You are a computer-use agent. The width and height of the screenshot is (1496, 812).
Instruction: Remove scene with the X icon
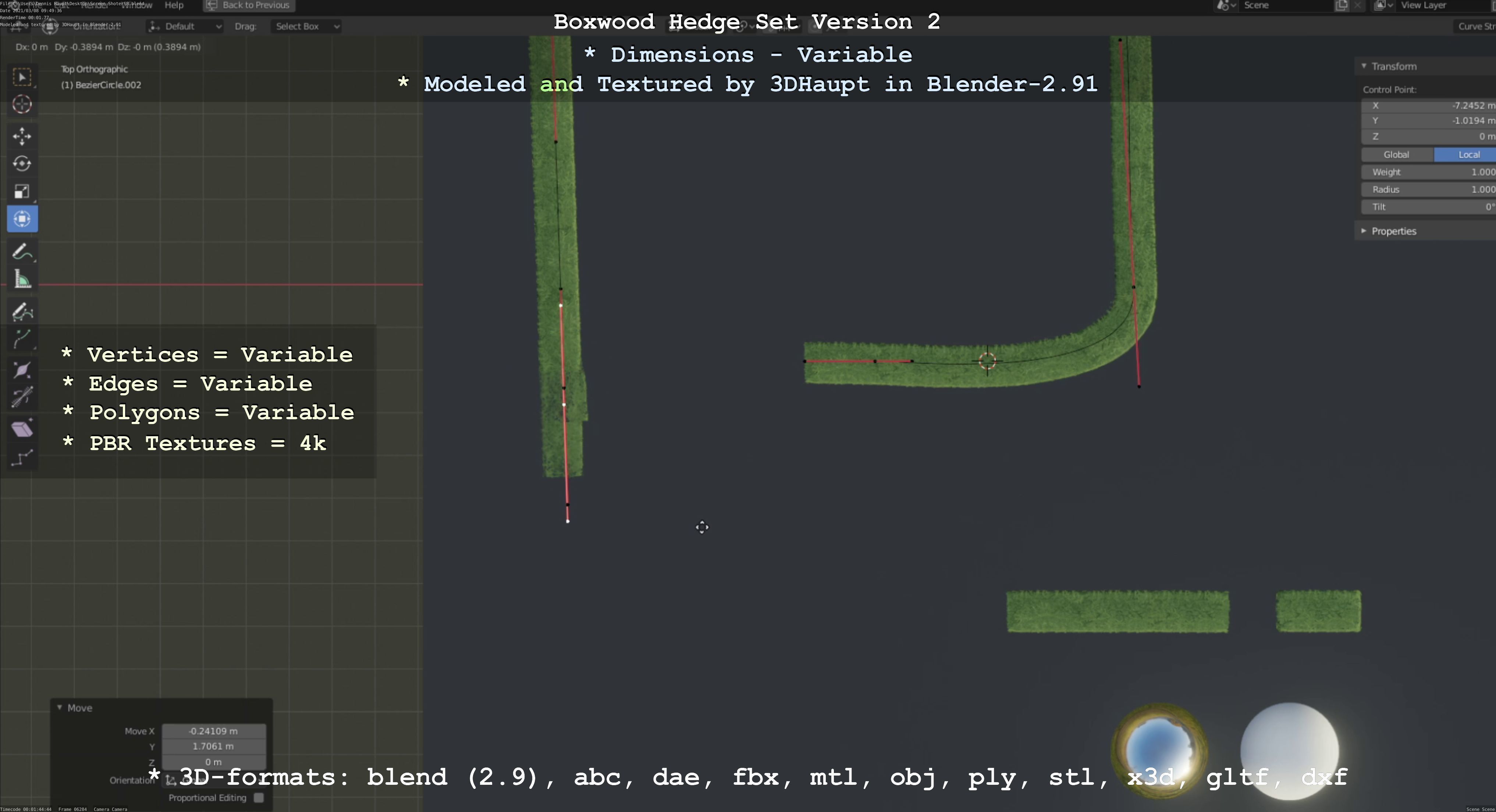(1357, 5)
